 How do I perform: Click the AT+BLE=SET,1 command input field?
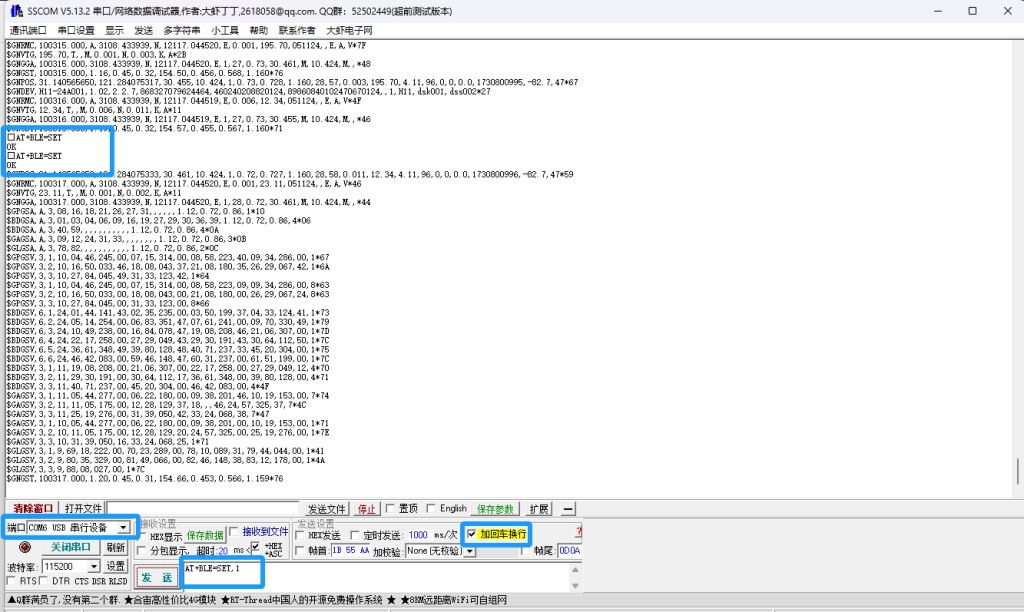coord(222,570)
